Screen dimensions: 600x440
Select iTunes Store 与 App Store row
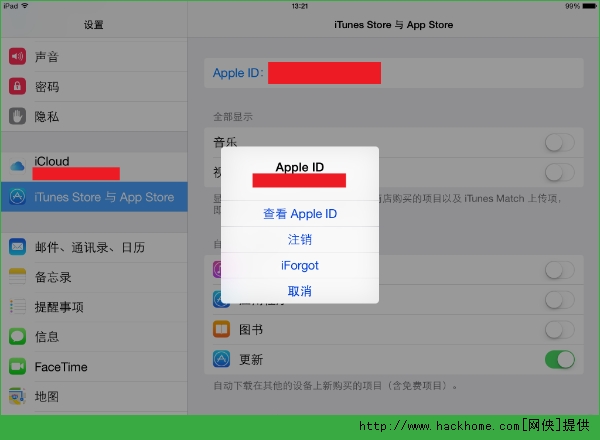pos(94,197)
